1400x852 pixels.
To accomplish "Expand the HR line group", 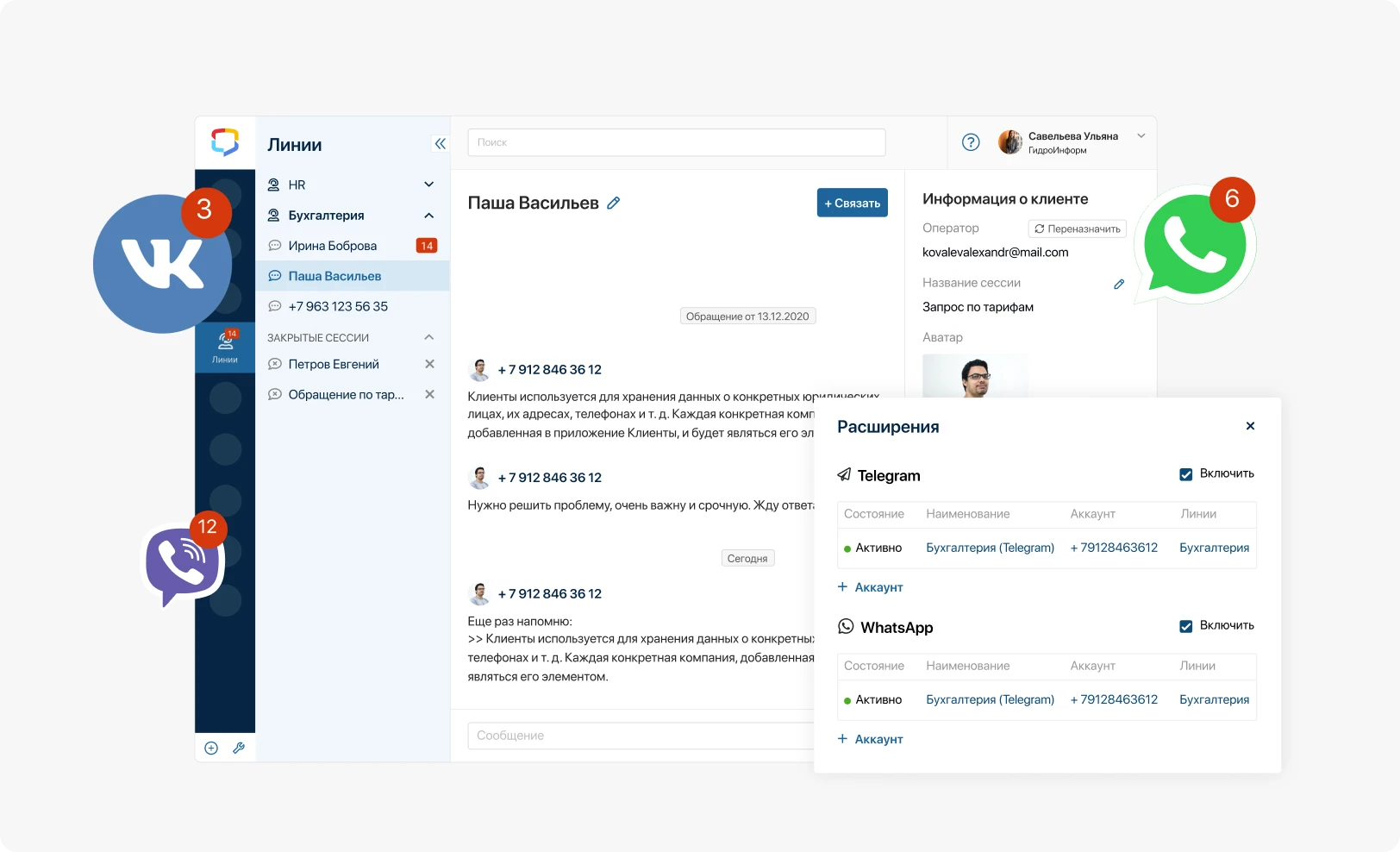I will click(428, 185).
